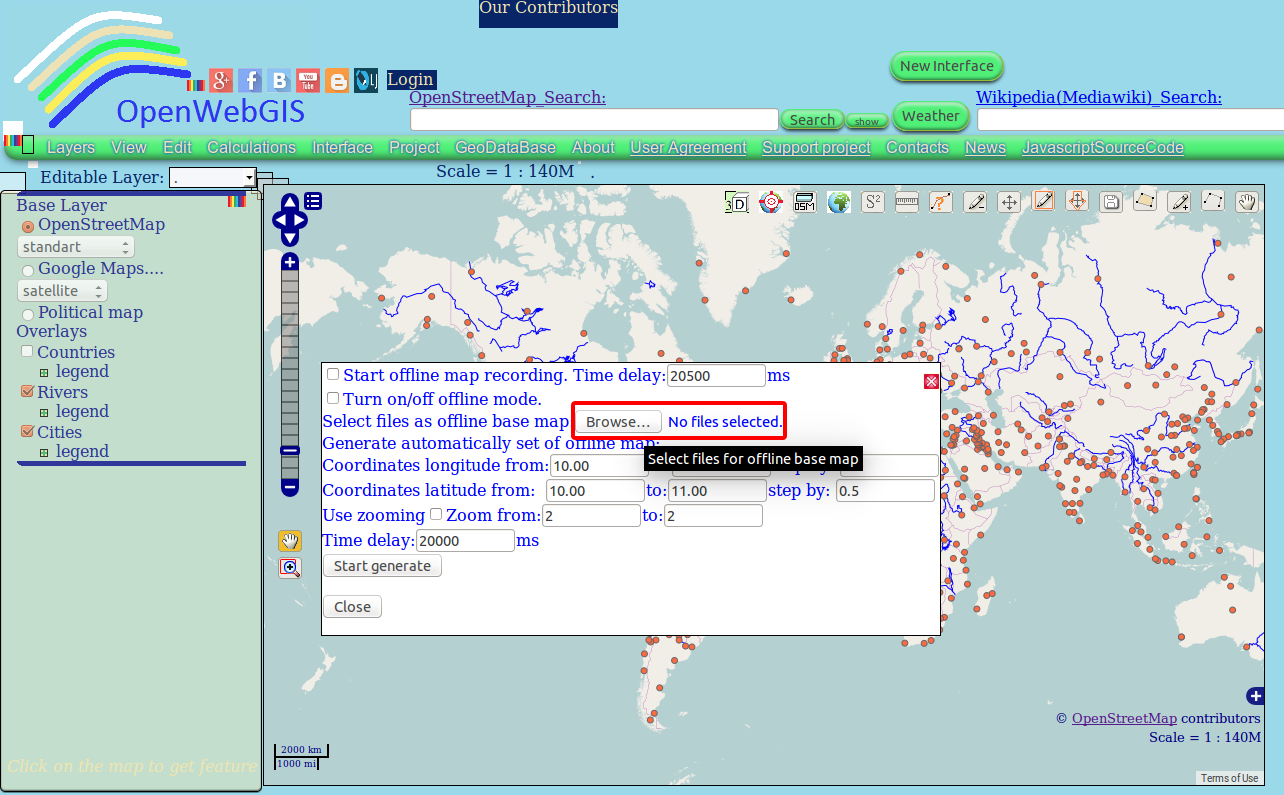Image resolution: width=1284 pixels, height=795 pixels.
Task: Click the red target crosshair icon
Action: (x=770, y=202)
